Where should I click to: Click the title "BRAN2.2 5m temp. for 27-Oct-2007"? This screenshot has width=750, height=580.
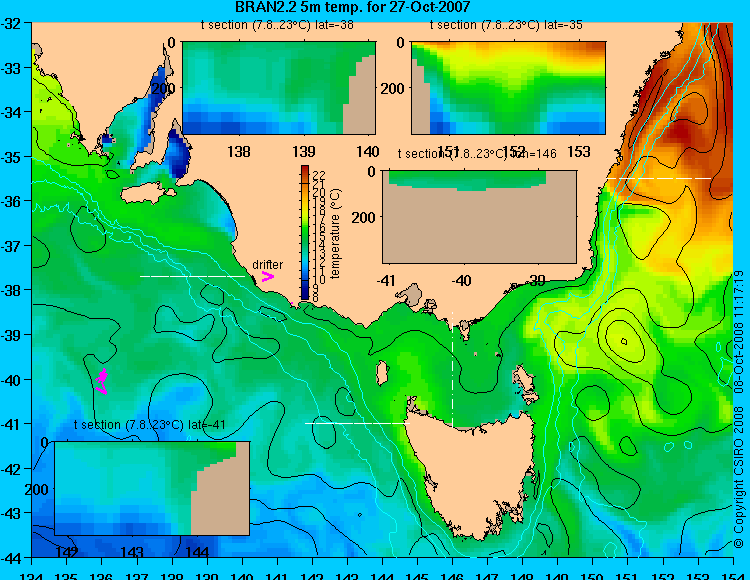[x=353, y=7]
